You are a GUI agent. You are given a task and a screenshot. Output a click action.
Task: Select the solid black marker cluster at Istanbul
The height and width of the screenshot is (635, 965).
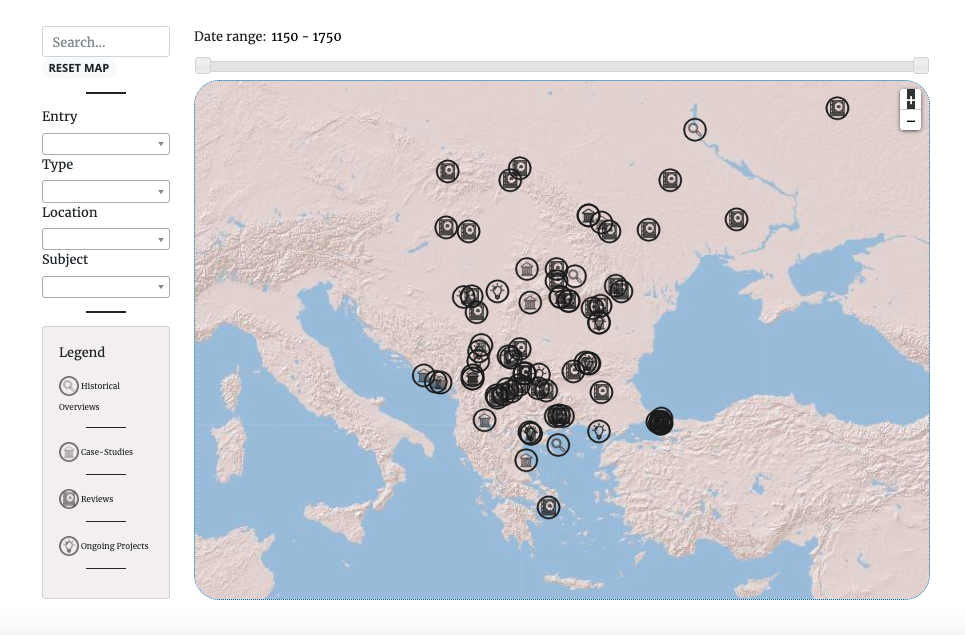pyautogui.click(x=660, y=422)
